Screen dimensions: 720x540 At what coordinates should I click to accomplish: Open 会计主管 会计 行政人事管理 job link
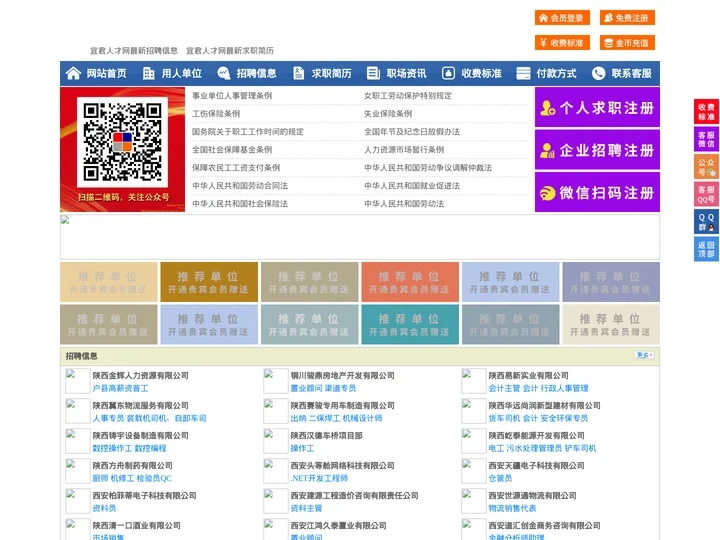(538, 388)
